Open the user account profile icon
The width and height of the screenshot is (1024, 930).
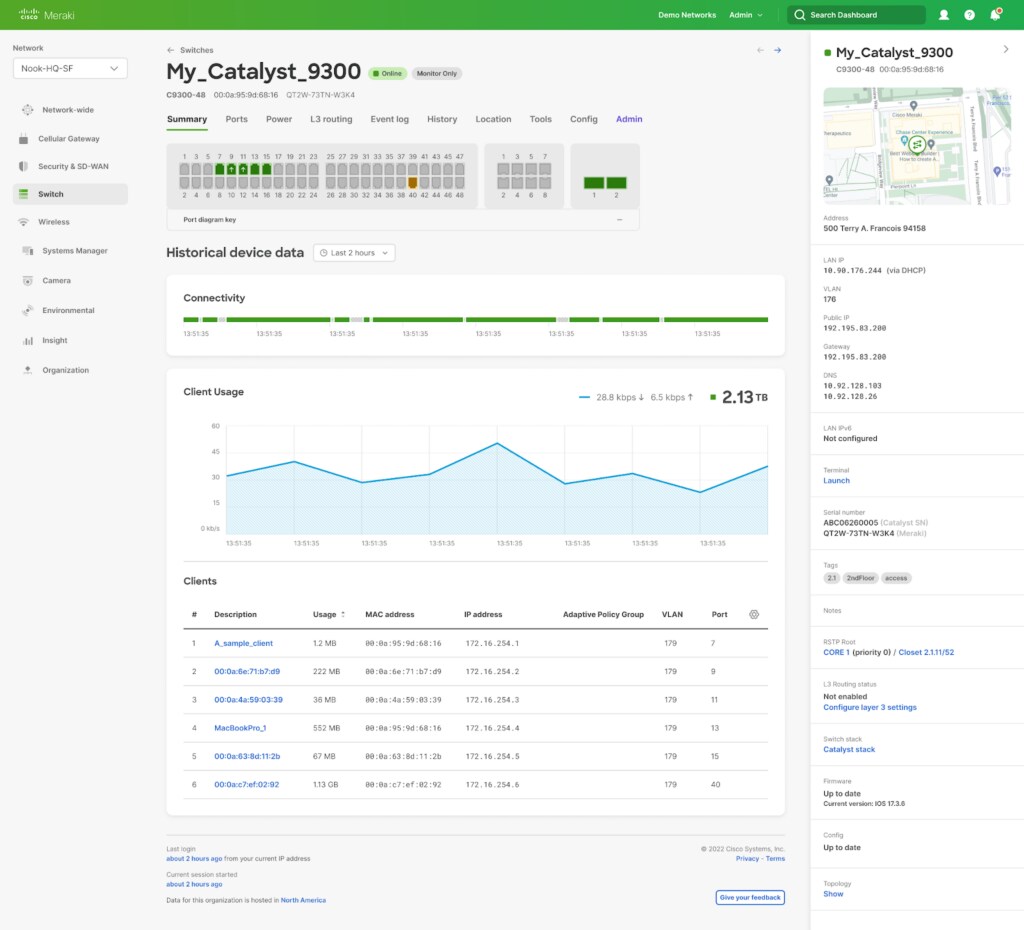coord(944,15)
